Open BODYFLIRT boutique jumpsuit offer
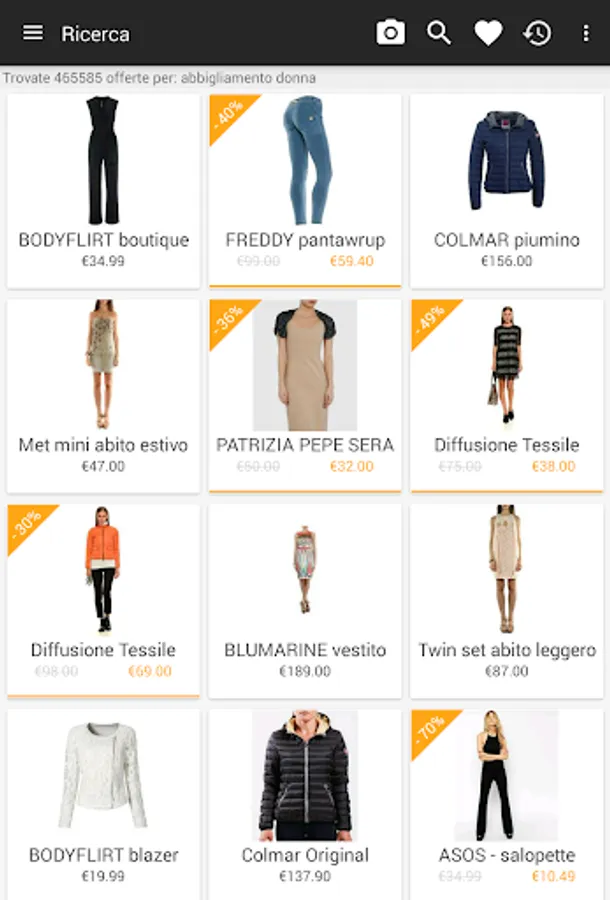The width and height of the screenshot is (610, 900). click(x=103, y=191)
